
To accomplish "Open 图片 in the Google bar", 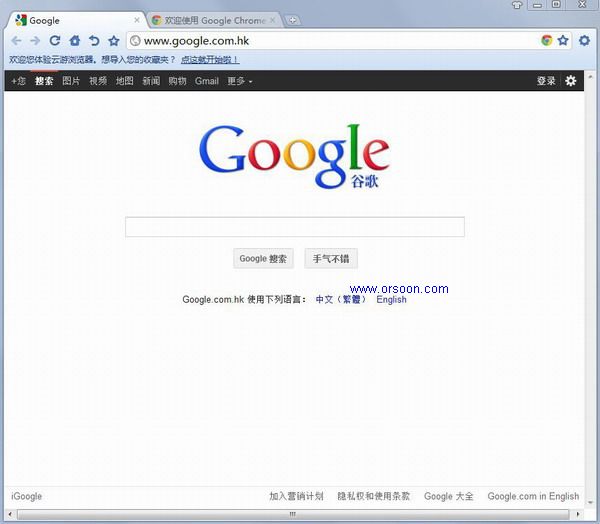I will coord(71,81).
